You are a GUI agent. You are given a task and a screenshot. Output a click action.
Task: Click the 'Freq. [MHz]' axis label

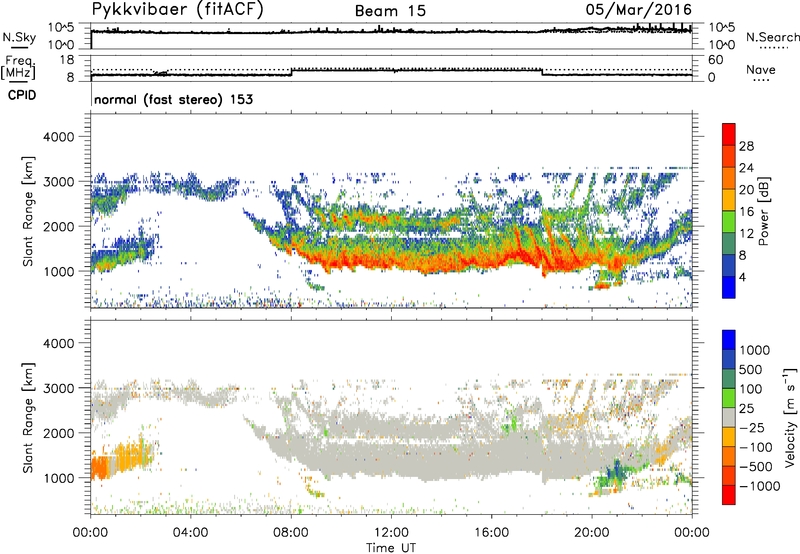pyautogui.click(x=19, y=67)
